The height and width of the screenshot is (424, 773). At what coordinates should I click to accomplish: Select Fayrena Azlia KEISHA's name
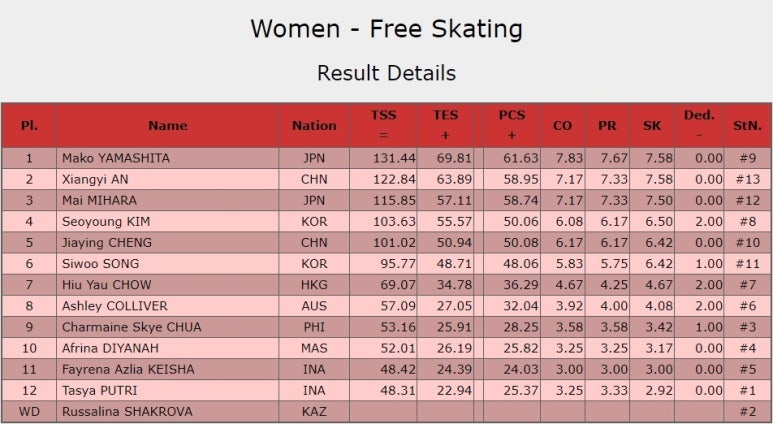click(128, 370)
